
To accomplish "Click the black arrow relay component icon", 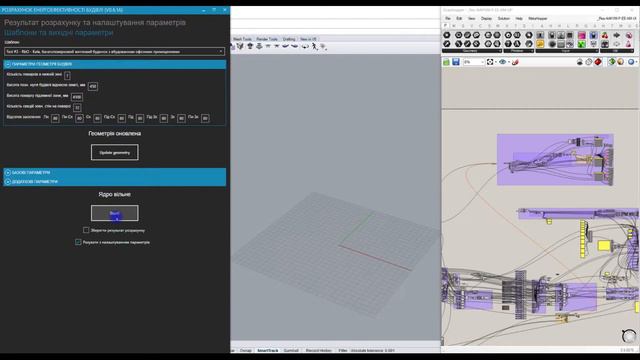I will (616, 36).
